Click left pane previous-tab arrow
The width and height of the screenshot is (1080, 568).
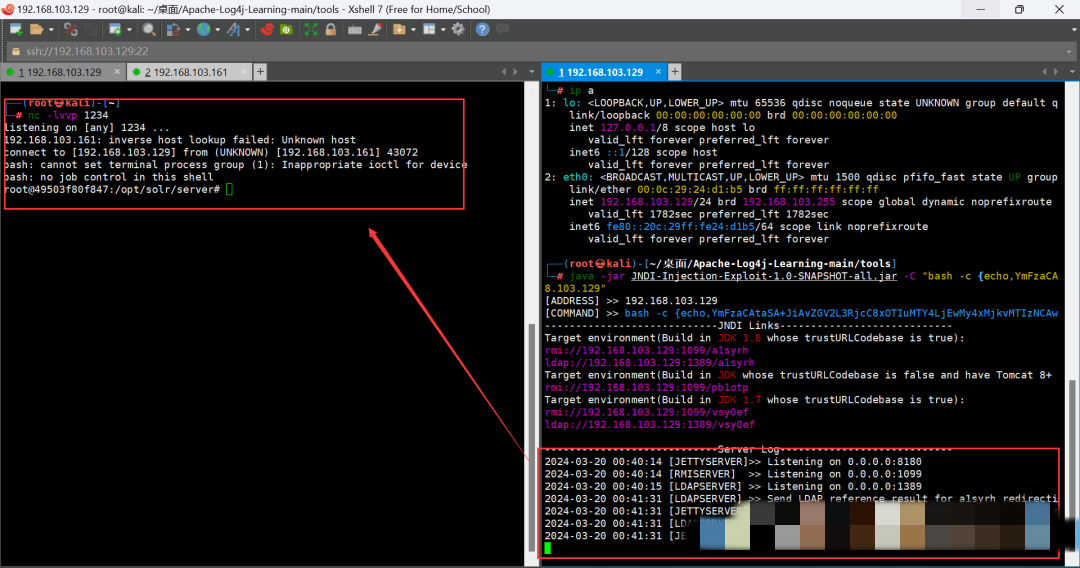504,72
